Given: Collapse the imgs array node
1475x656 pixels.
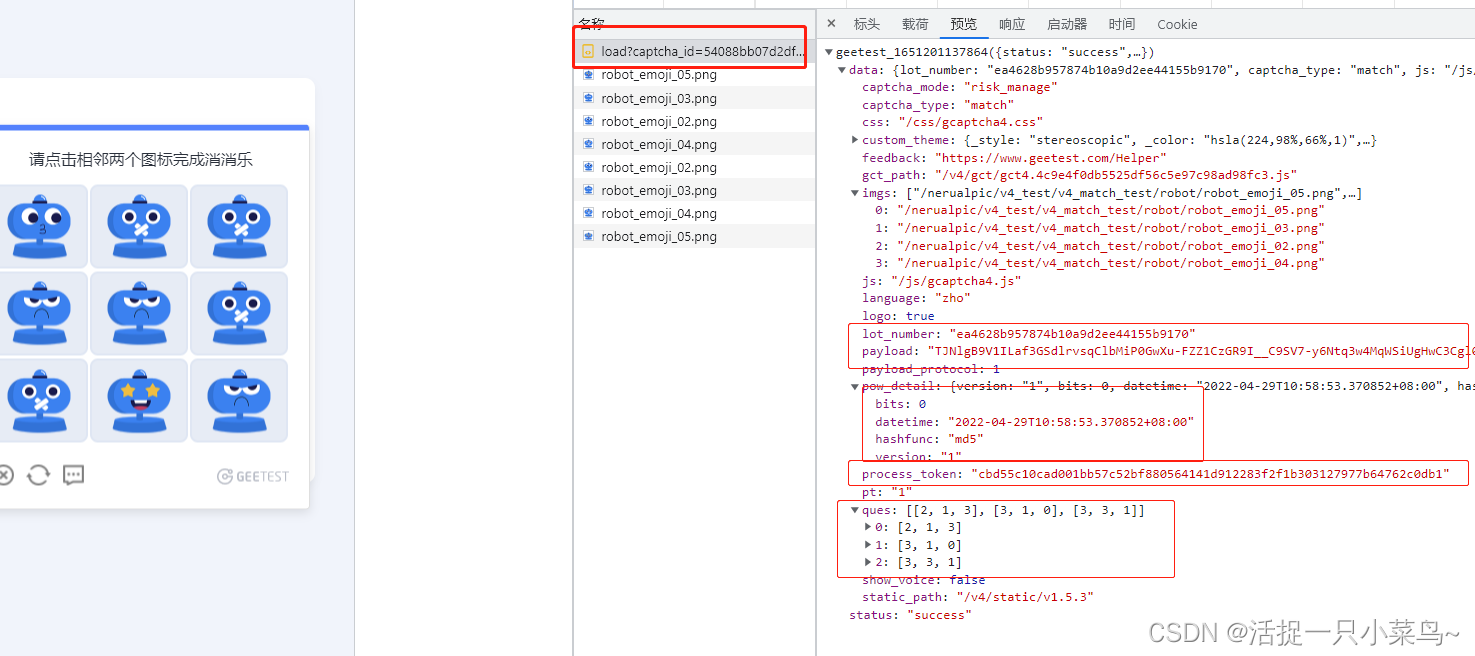Looking at the screenshot, I should (x=855, y=193).
